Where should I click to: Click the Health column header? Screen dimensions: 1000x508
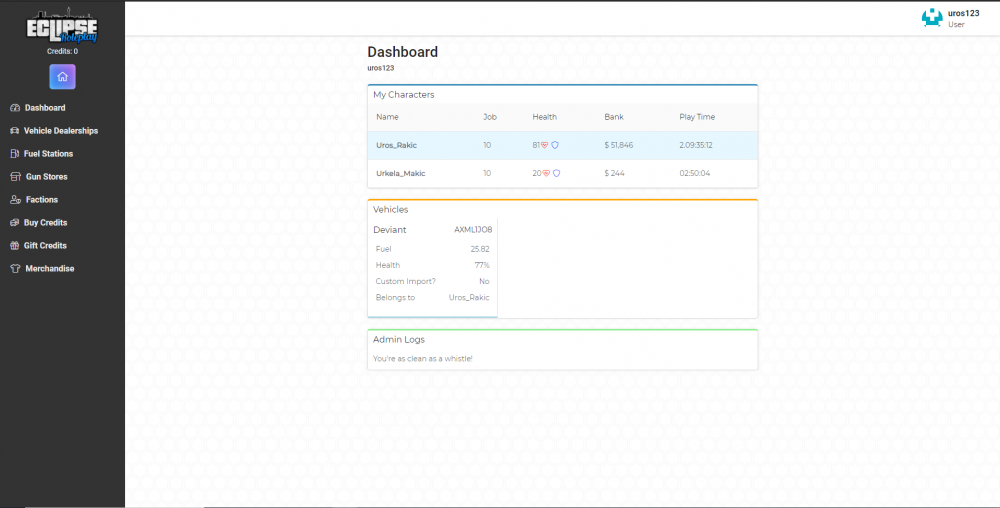point(545,117)
